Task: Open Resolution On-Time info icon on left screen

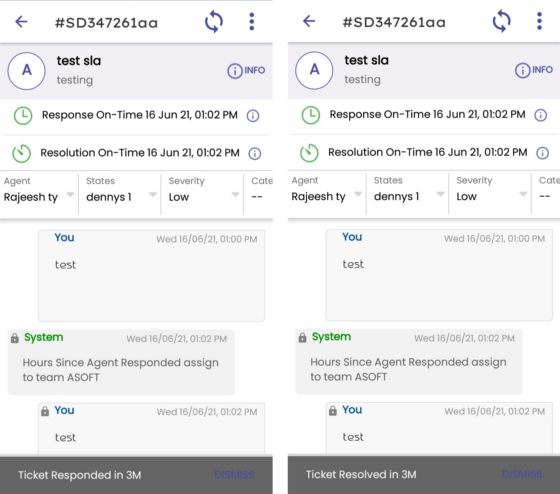Action: [255, 154]
